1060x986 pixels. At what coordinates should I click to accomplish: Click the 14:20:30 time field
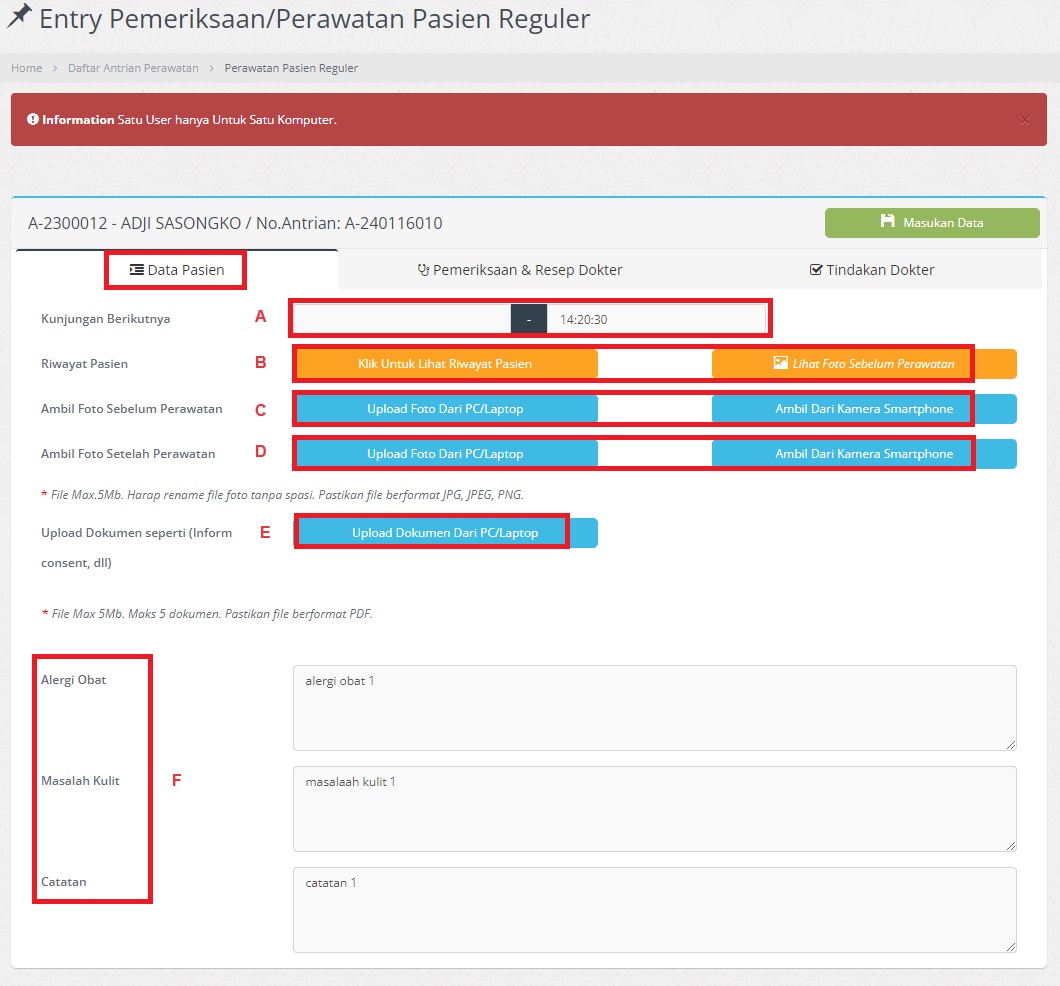click(656, 319)
